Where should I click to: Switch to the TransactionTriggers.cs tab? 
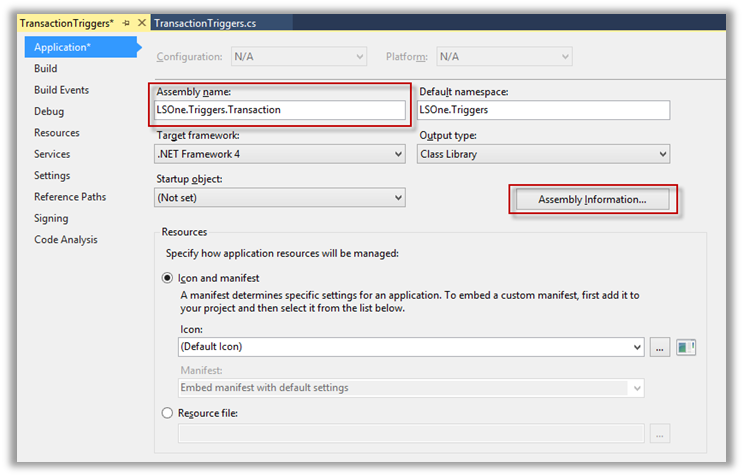[205, 23]
